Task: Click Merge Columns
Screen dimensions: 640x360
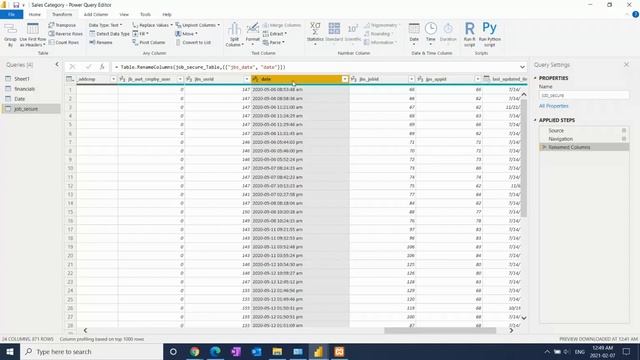Action: [282, 25]
